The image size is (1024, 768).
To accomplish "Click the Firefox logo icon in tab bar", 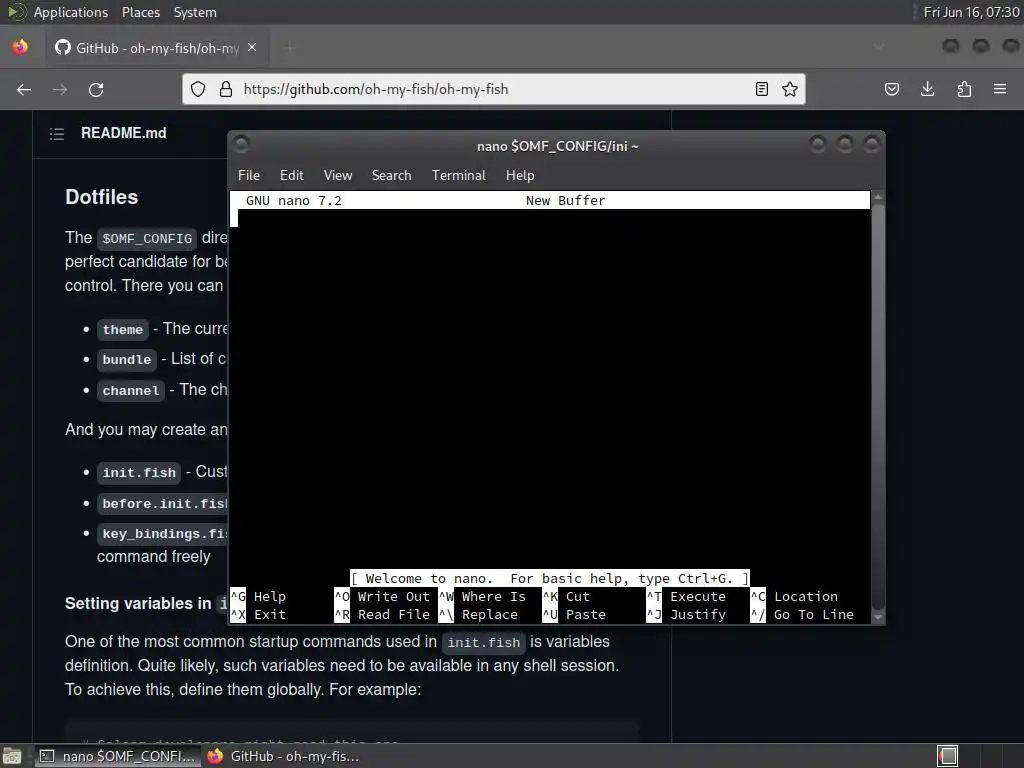I will (20, 47).
